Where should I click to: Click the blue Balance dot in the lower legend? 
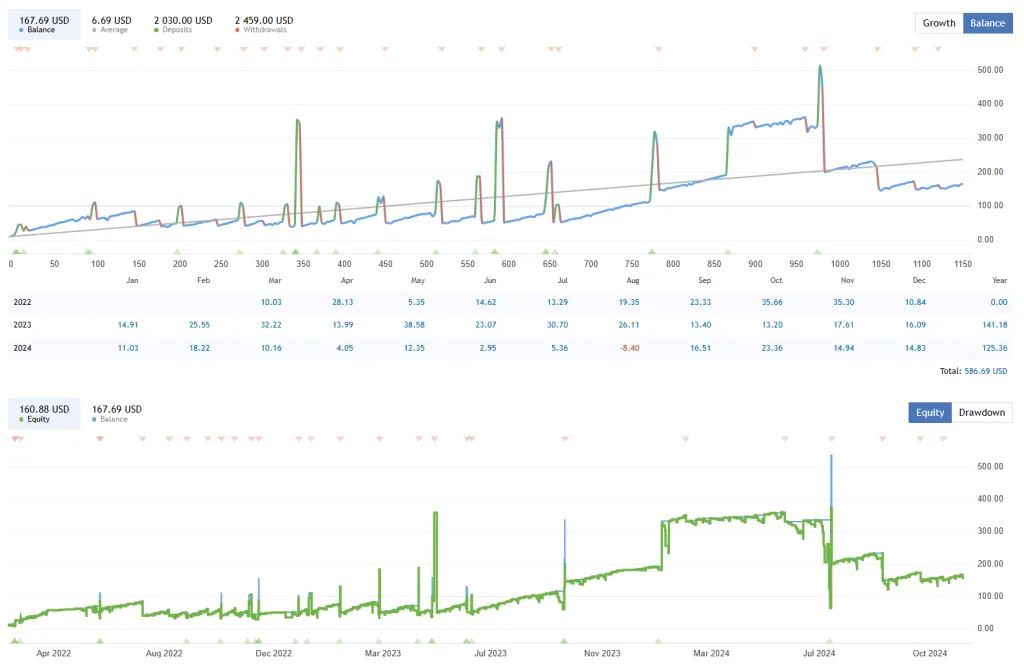tap(94, 421)
